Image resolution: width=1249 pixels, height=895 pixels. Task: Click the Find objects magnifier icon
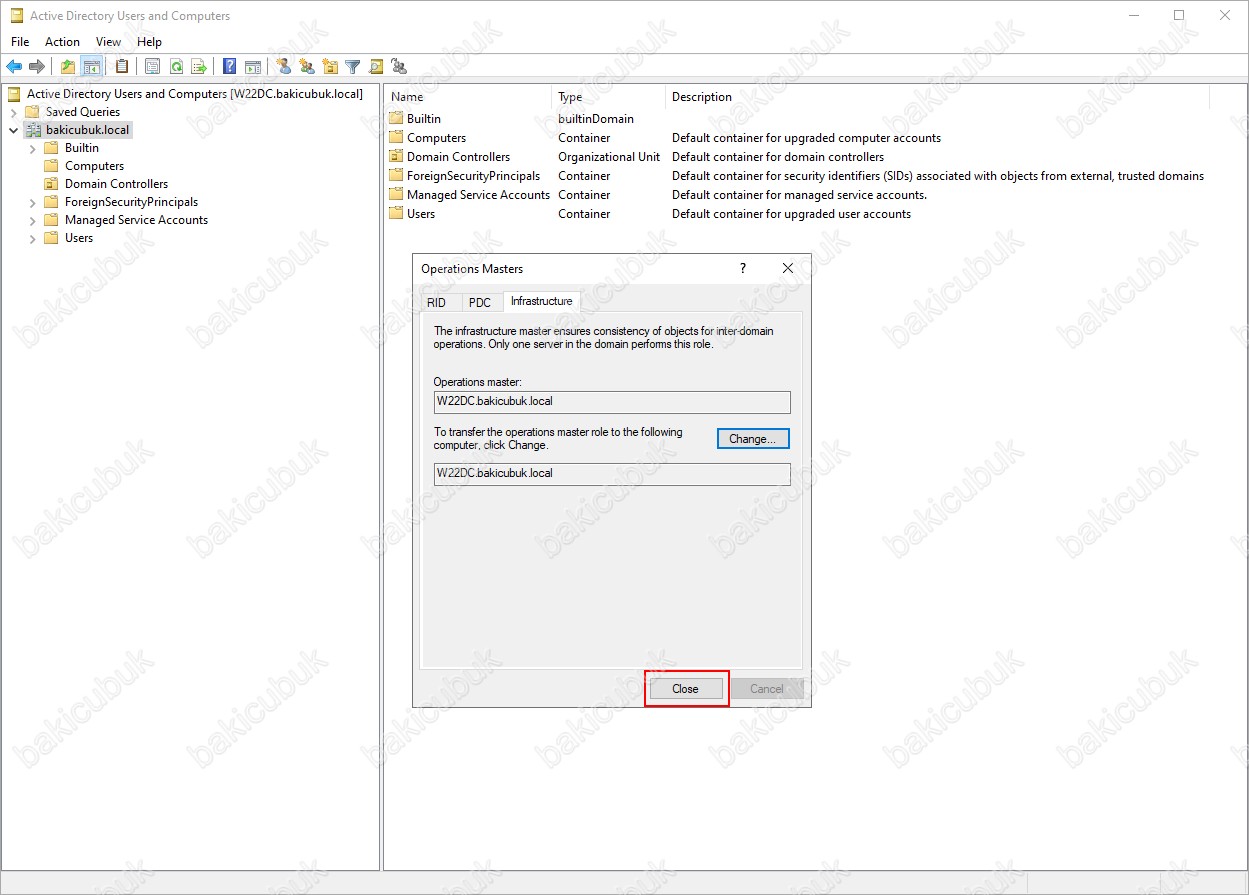pyautogui.click(x=376, y=67)
